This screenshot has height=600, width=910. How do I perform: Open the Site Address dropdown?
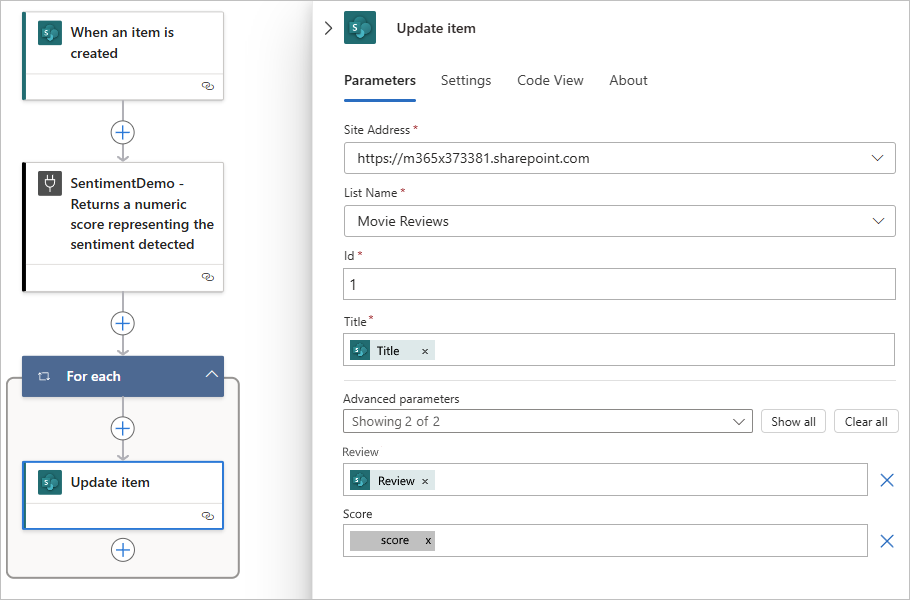tap(877, 158)
